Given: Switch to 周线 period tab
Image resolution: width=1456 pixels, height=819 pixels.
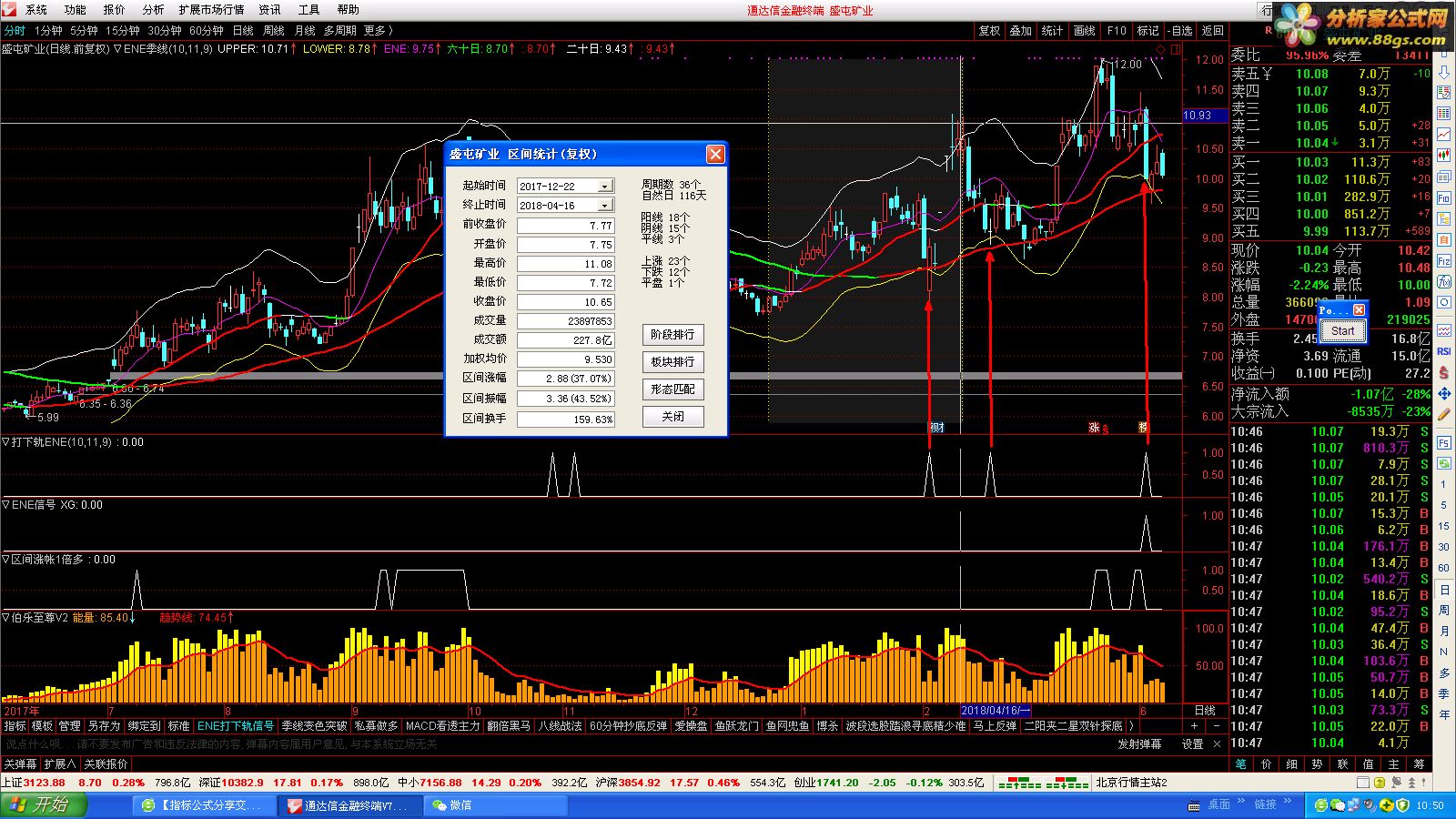Looking at the screenshot, I should point(274,31).
